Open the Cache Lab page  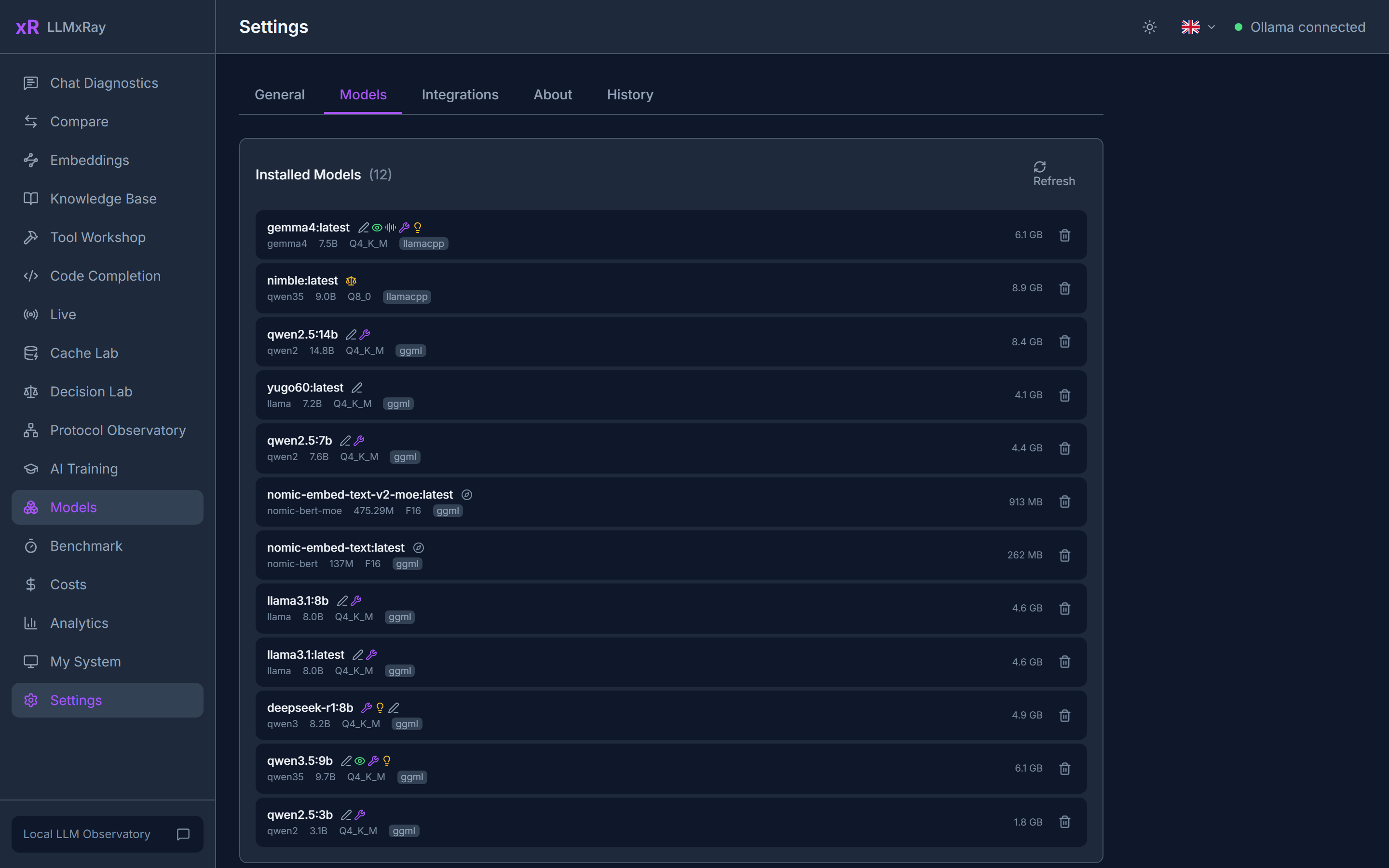point(108,353)
